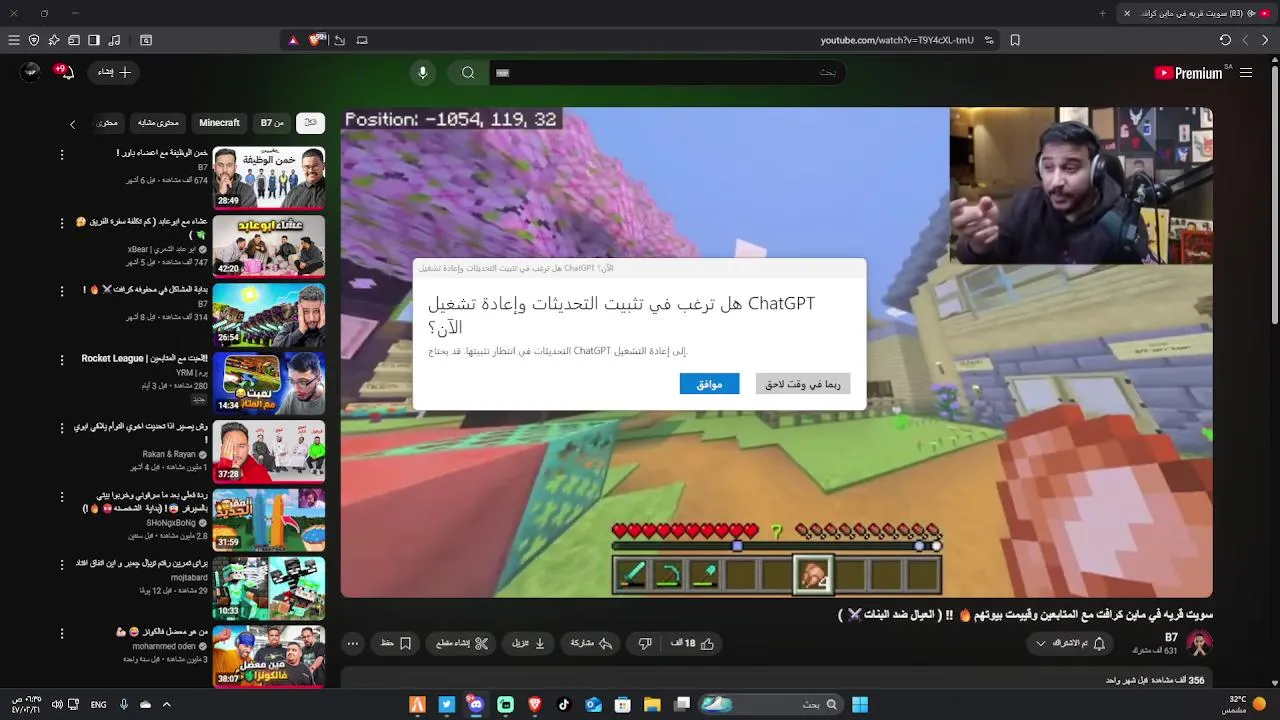The image size is (1280, 720).
Task: Open options for خمن الوظيفة video
Action: 62,155
